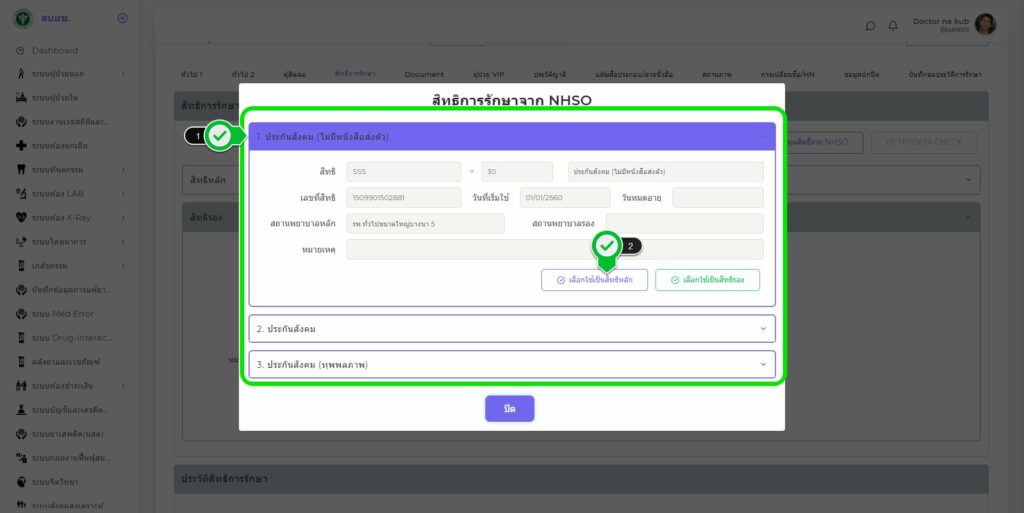Click เลือกใช้เป็นสิทธิ์รอง button
1024x513 pixels.
click(707, 280)
